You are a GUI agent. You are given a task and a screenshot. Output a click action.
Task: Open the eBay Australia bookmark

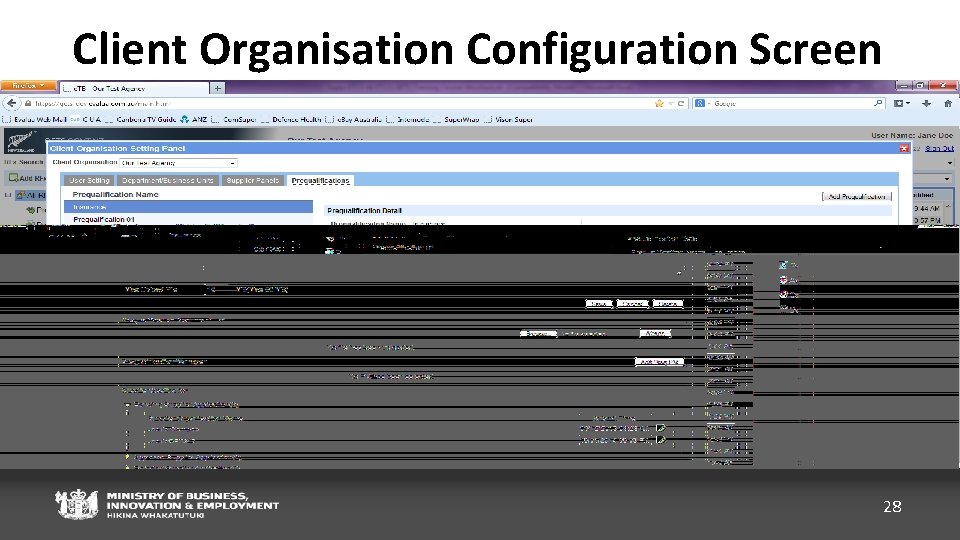tap(354, 119)
